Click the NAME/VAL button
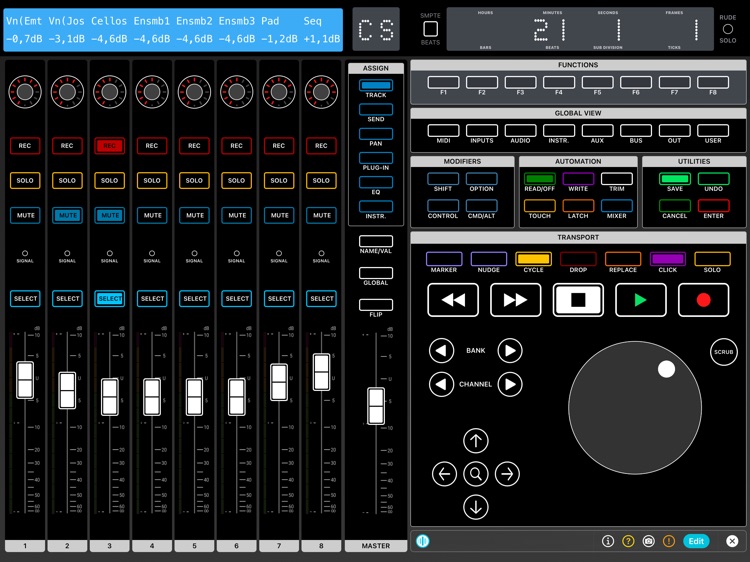This screenshot has width=750, height=562. (x=376, y=241)
